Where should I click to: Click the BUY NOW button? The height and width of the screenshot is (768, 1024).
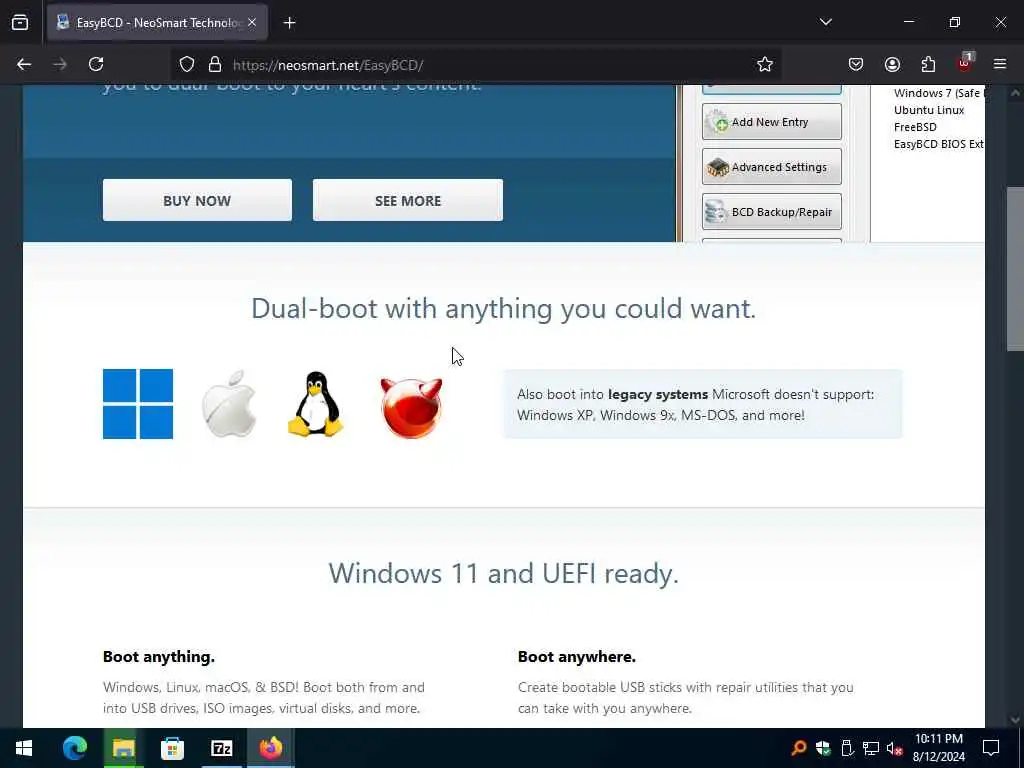pyautogui.click(x=197, y=200)
